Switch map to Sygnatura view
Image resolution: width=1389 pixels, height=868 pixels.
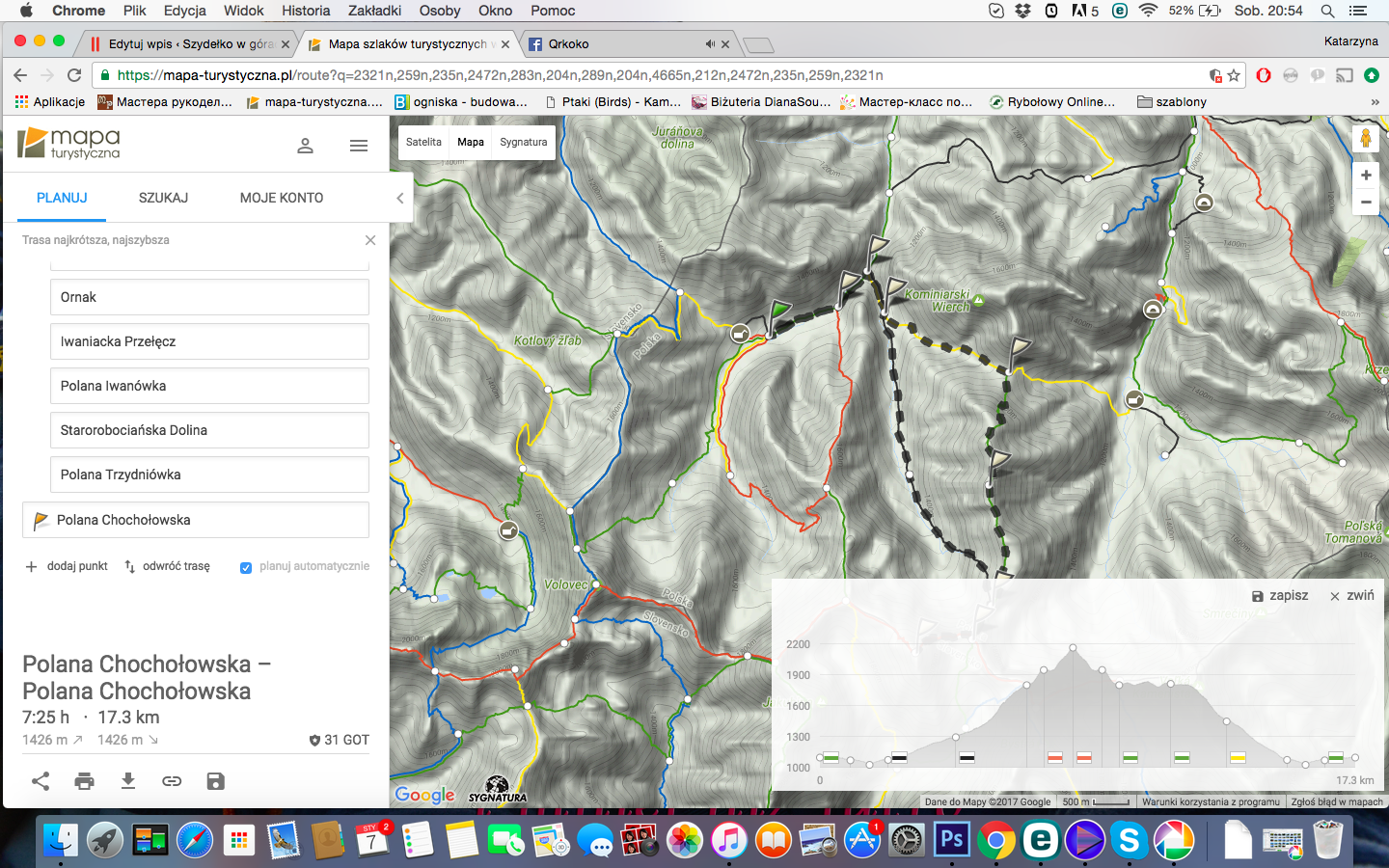pos(524,142)
